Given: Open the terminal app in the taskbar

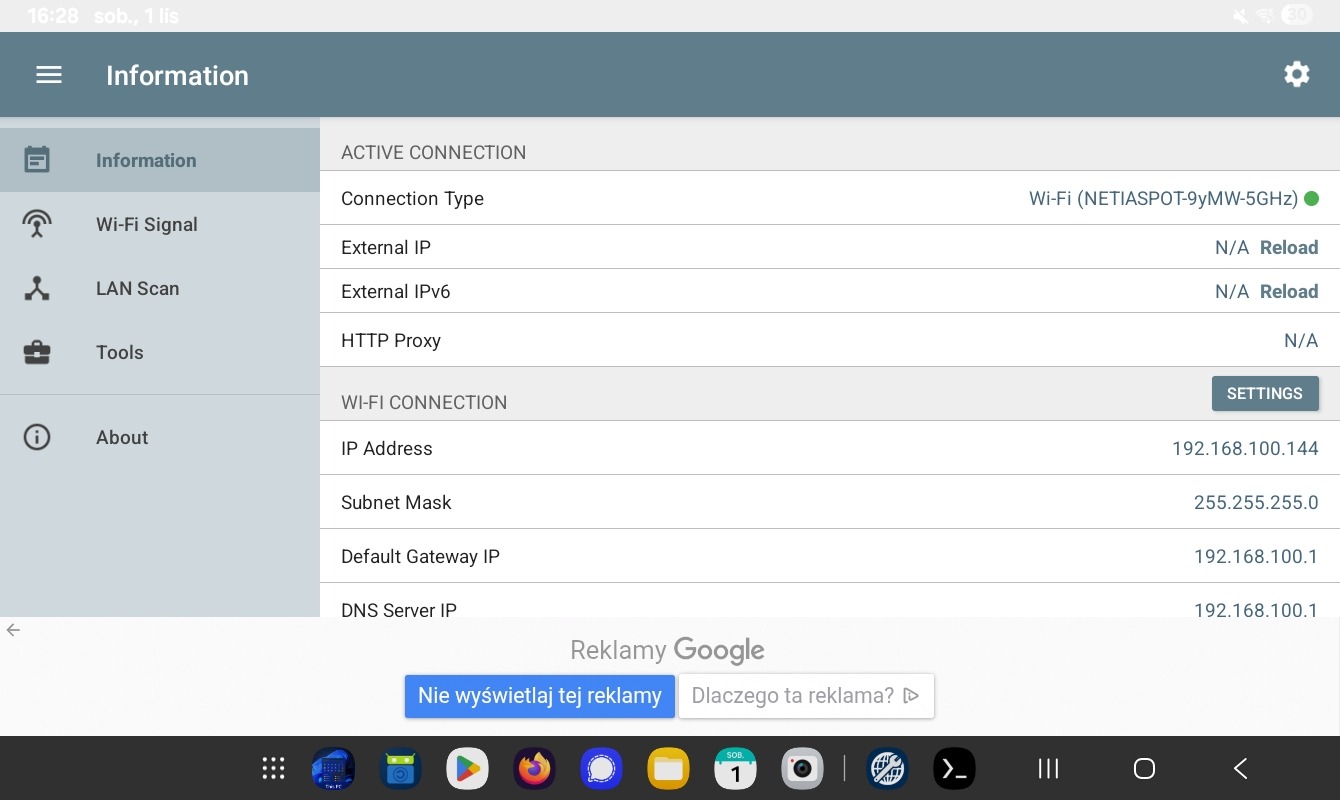Looking at the screenshot, I should 954,768.
